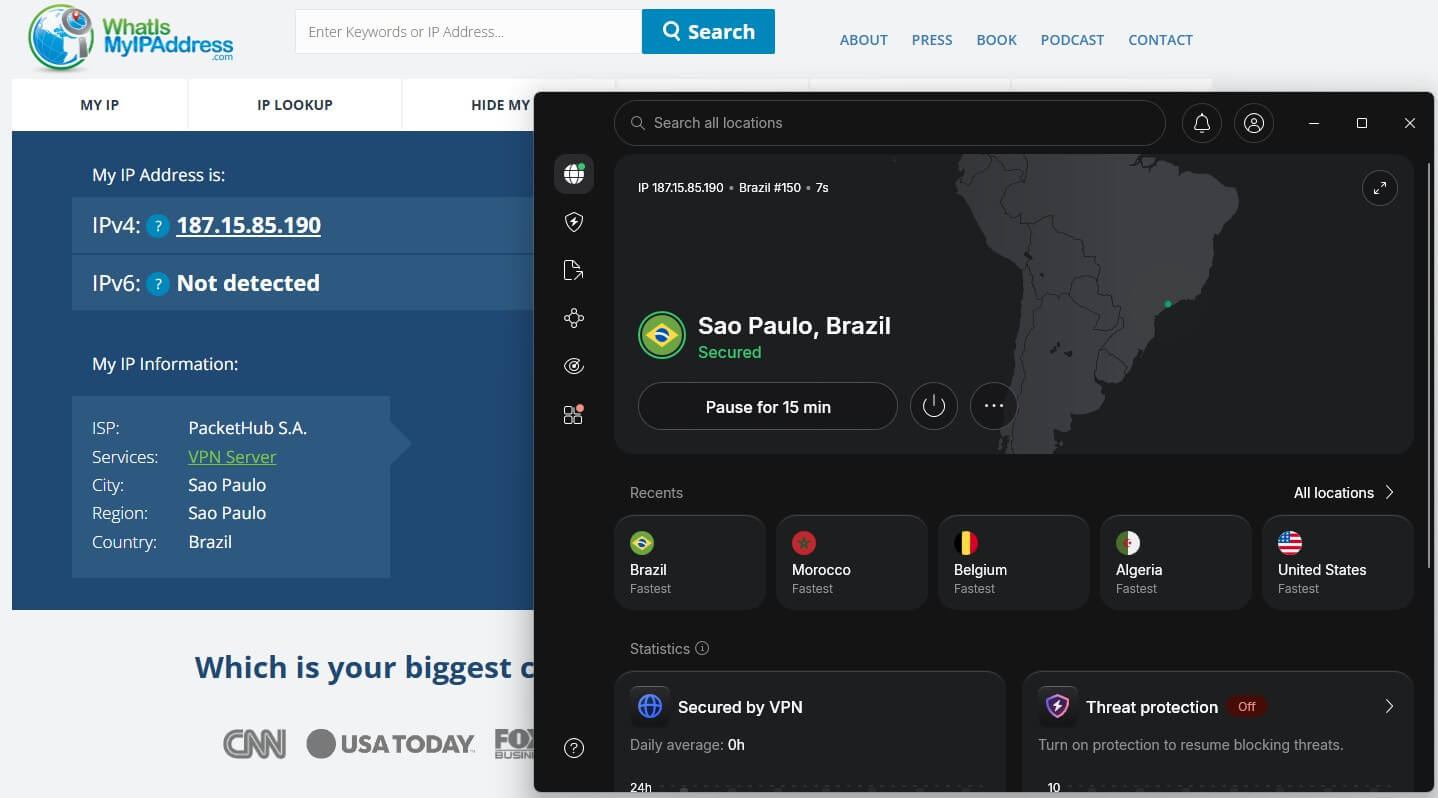Screen dimensions: 1438x798
Task: Click the Statistics info icon
Action: coord(702,648)
